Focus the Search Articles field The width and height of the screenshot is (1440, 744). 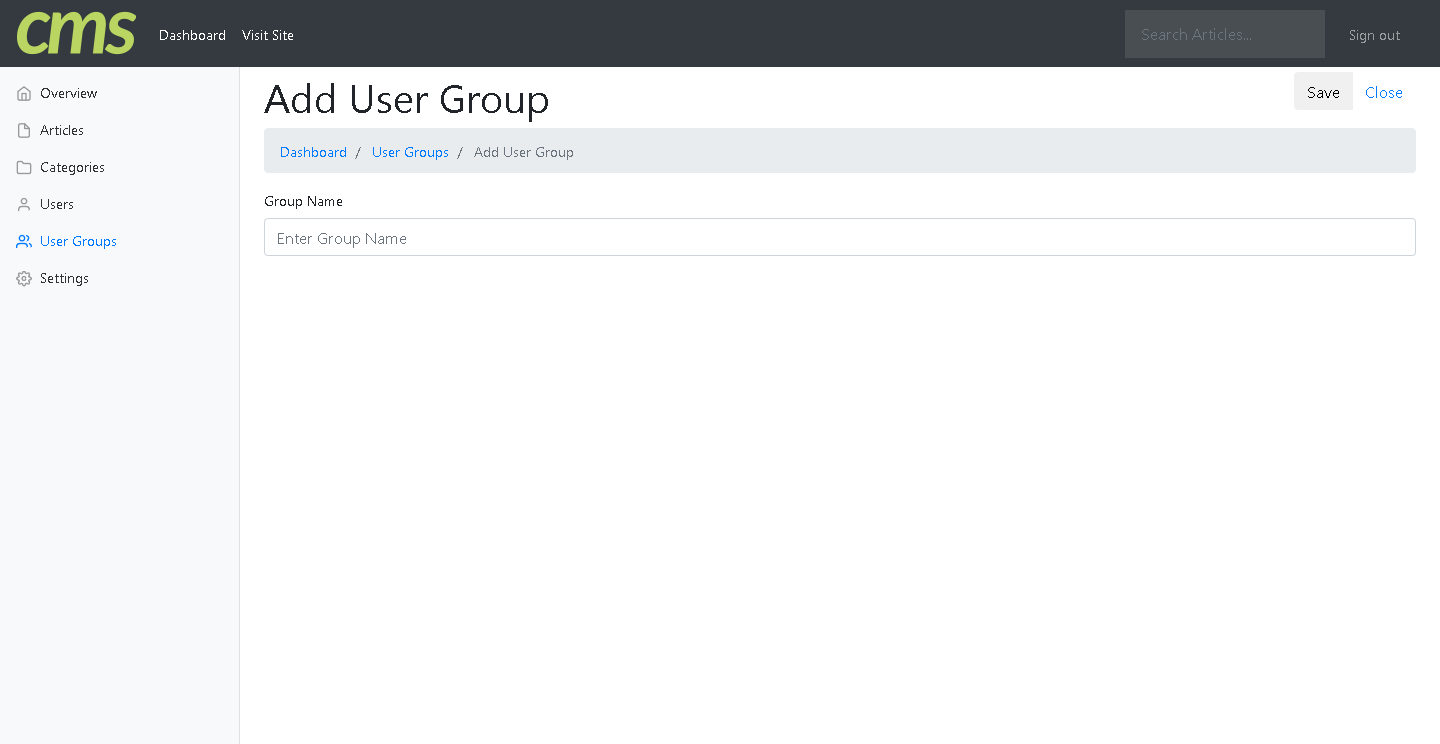click(x=1224, y=34)
